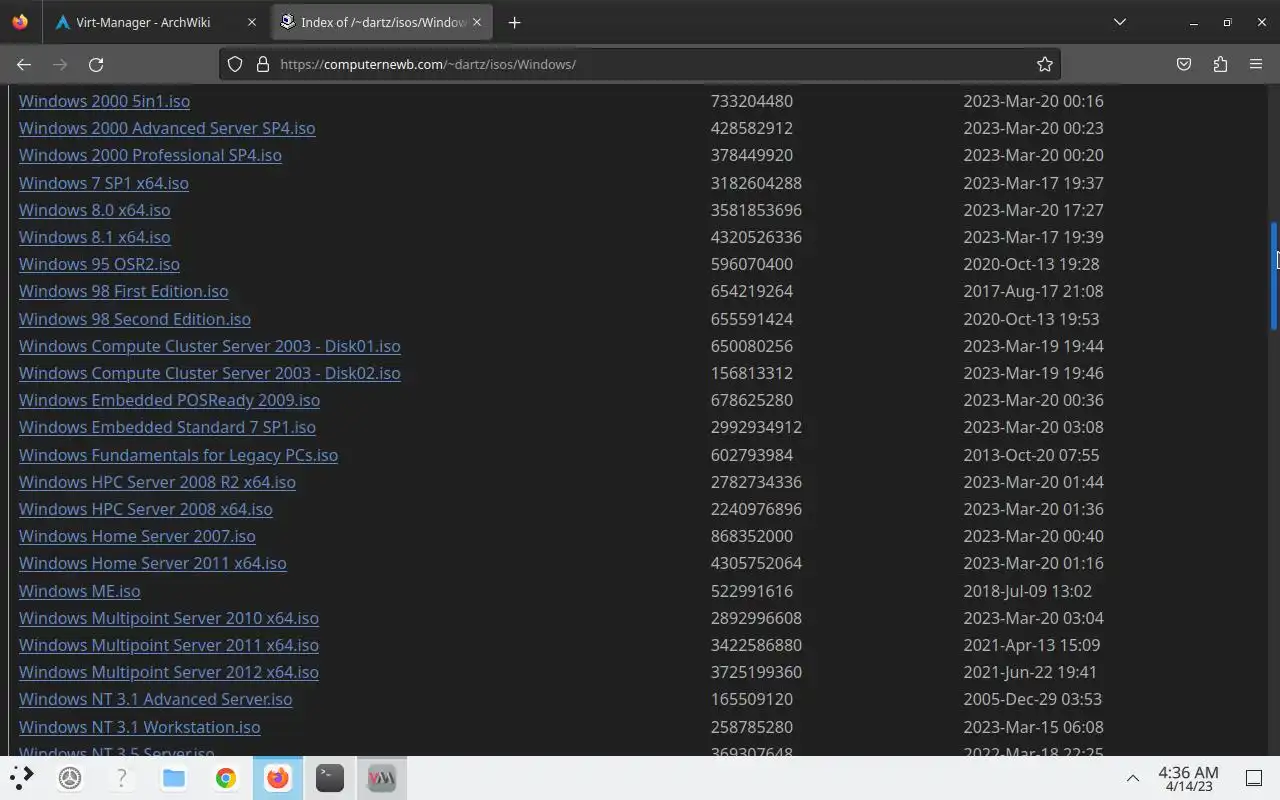Open System Settings from taskbar

click(70, 777)
